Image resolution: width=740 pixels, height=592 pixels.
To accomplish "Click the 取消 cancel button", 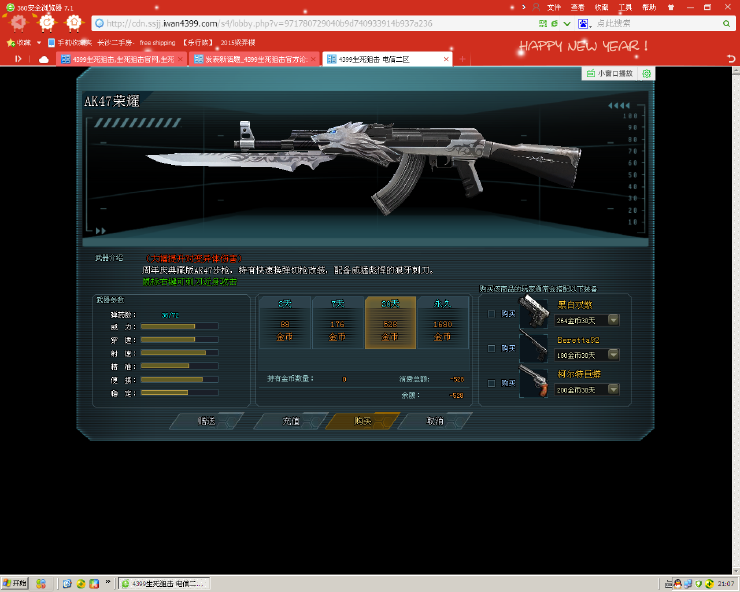I will tap(435, 421).
